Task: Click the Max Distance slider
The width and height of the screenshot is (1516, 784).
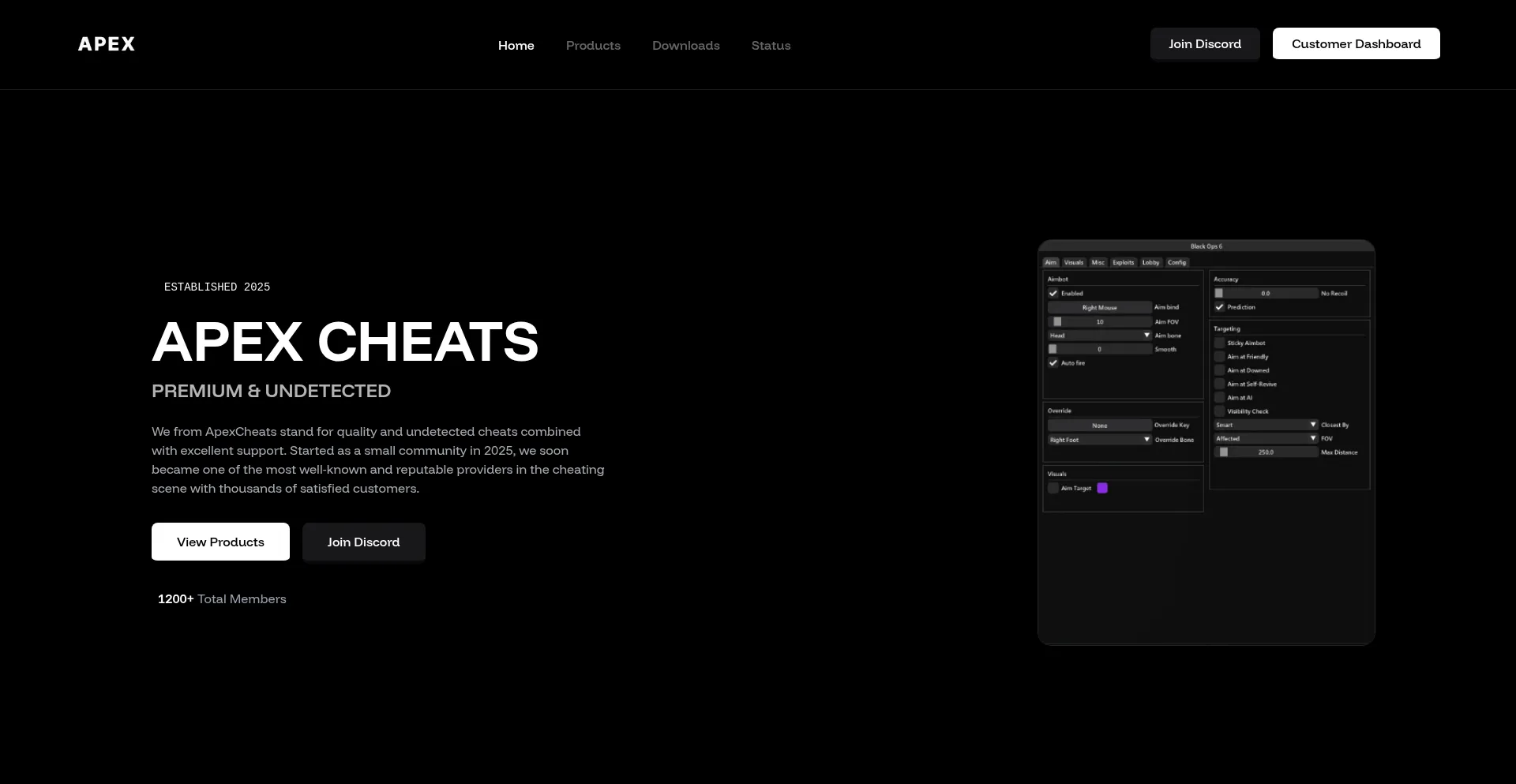Action: click(x=1266, y=452)
